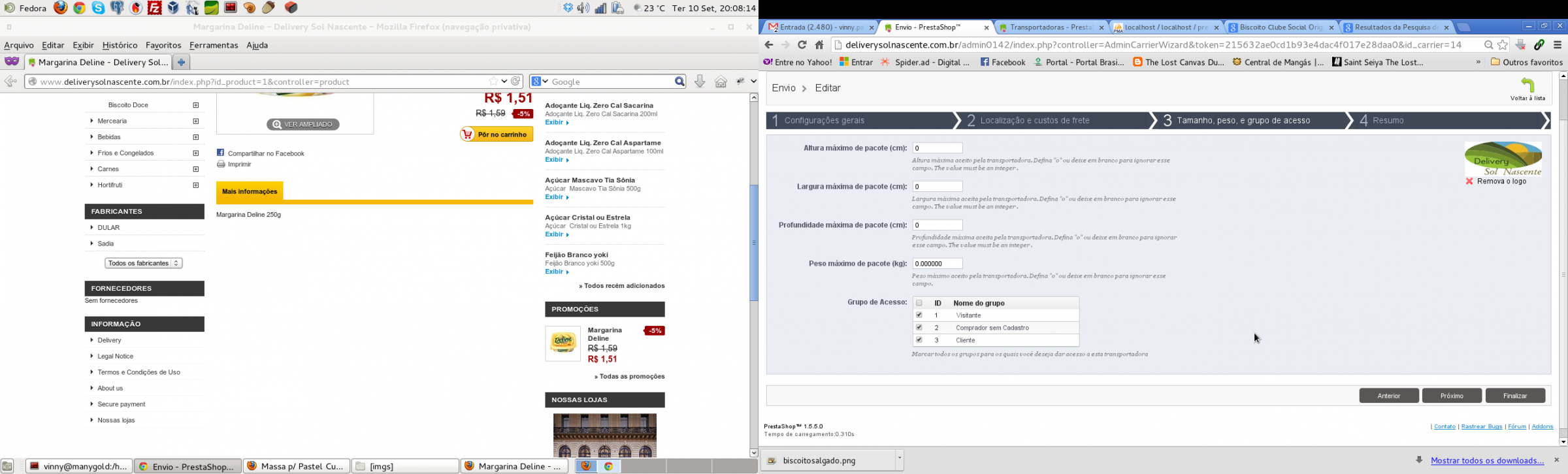Viewport: 1568px width, 474px height.
Task: Click the Firefox search magnifier icon
Action: pyautogui.click(x=679, y=82)
